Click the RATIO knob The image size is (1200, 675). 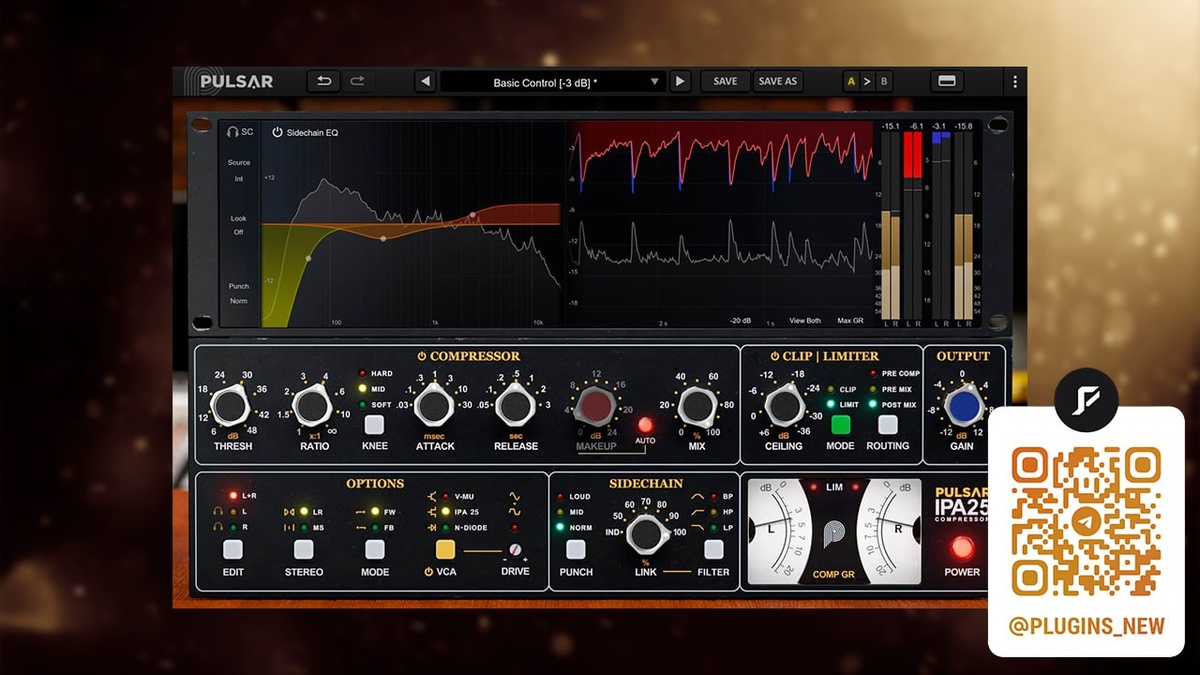312,406
